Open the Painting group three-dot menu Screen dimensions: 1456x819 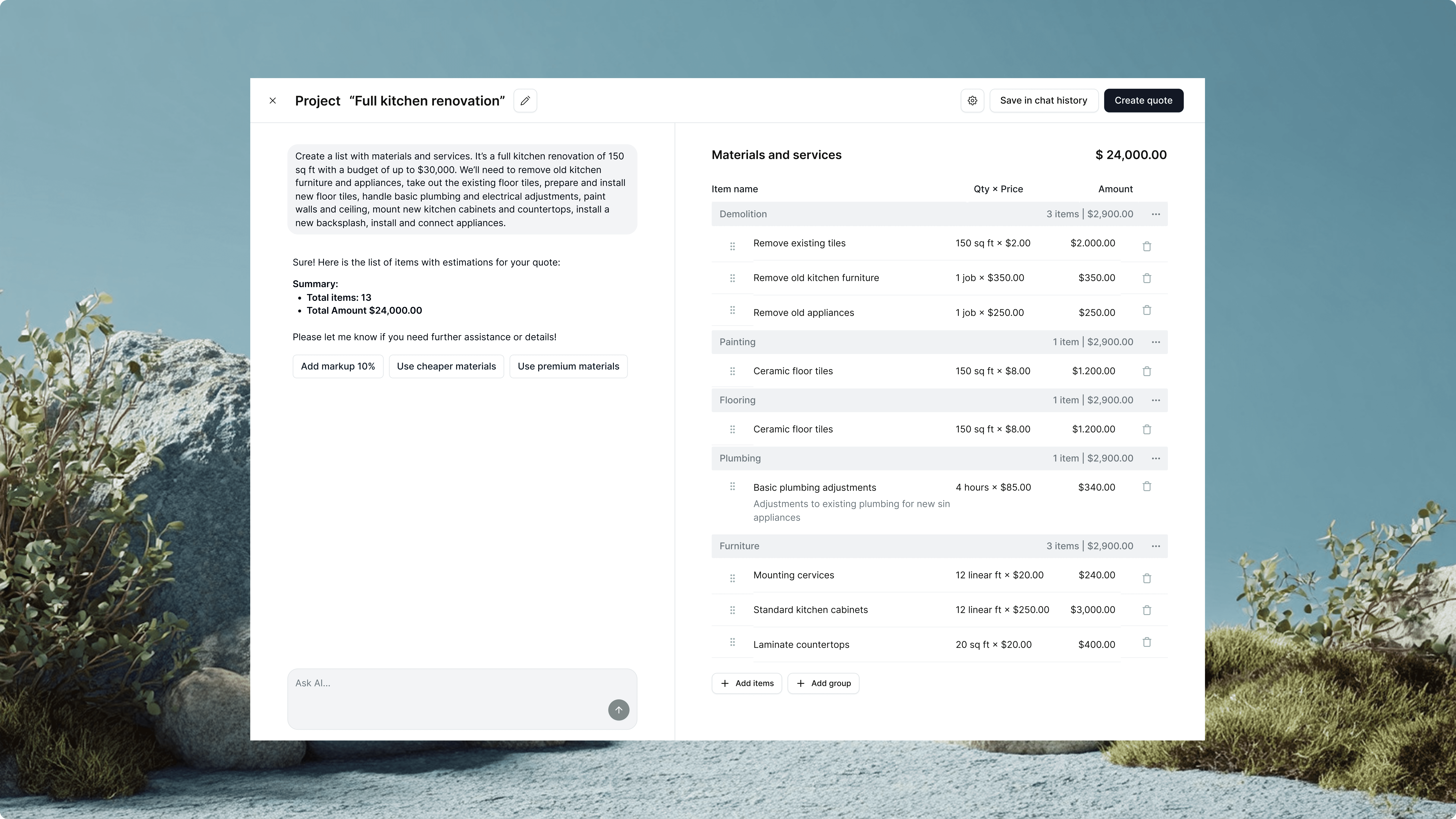tap(1156, 342)
